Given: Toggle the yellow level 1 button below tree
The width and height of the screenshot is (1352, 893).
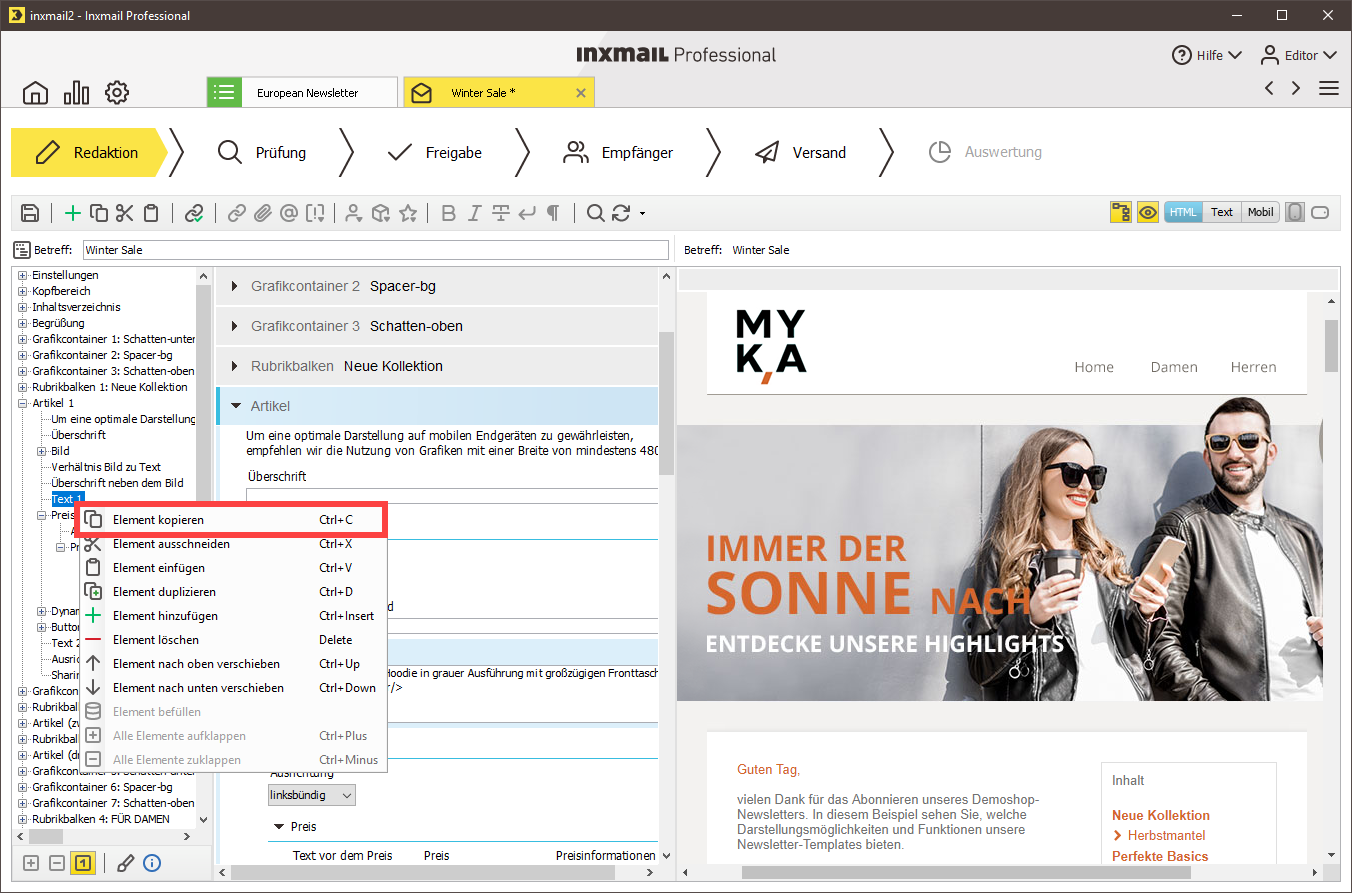Looking at the screenshot, I should [84, 863].
